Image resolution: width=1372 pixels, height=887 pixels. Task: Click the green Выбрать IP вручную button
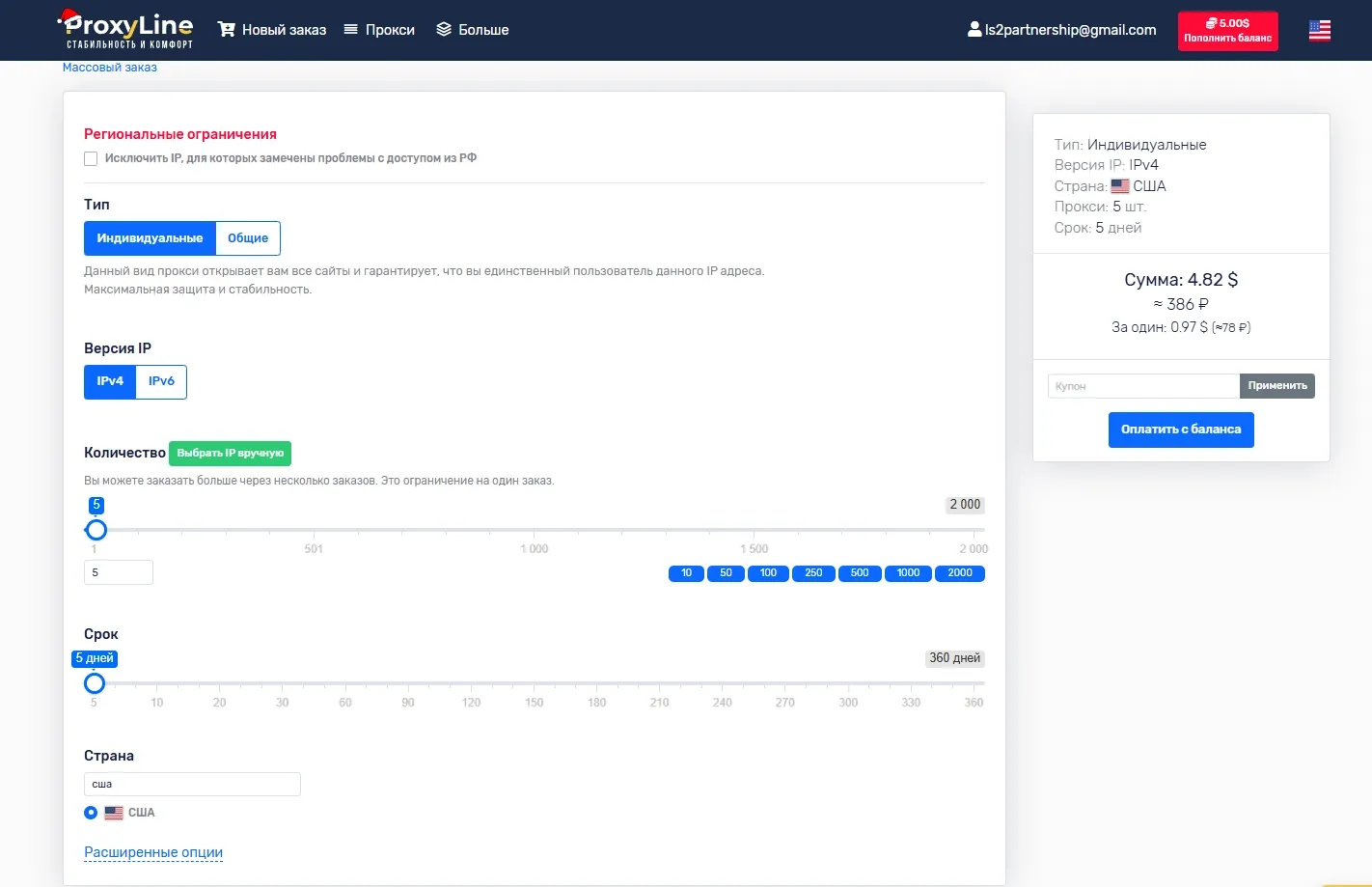(230, 453)
